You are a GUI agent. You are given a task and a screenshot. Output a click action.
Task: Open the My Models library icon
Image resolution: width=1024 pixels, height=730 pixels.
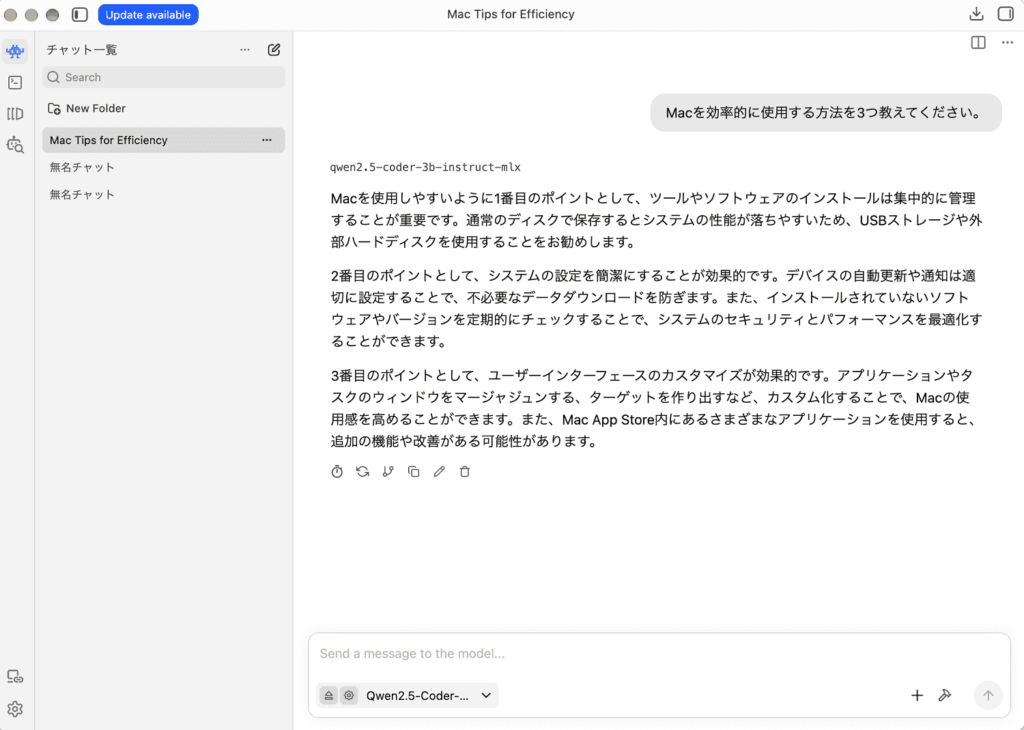(x=15, y=114)
